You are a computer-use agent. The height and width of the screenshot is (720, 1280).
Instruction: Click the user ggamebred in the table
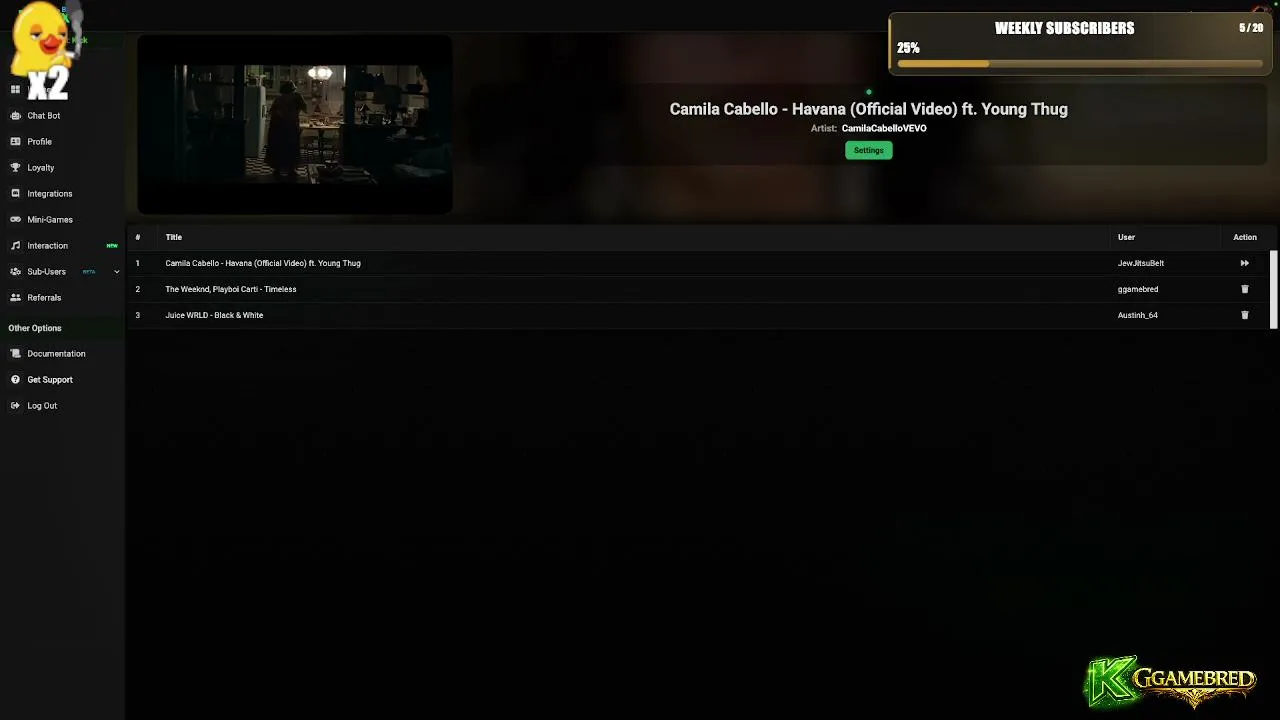[1138, 289]
